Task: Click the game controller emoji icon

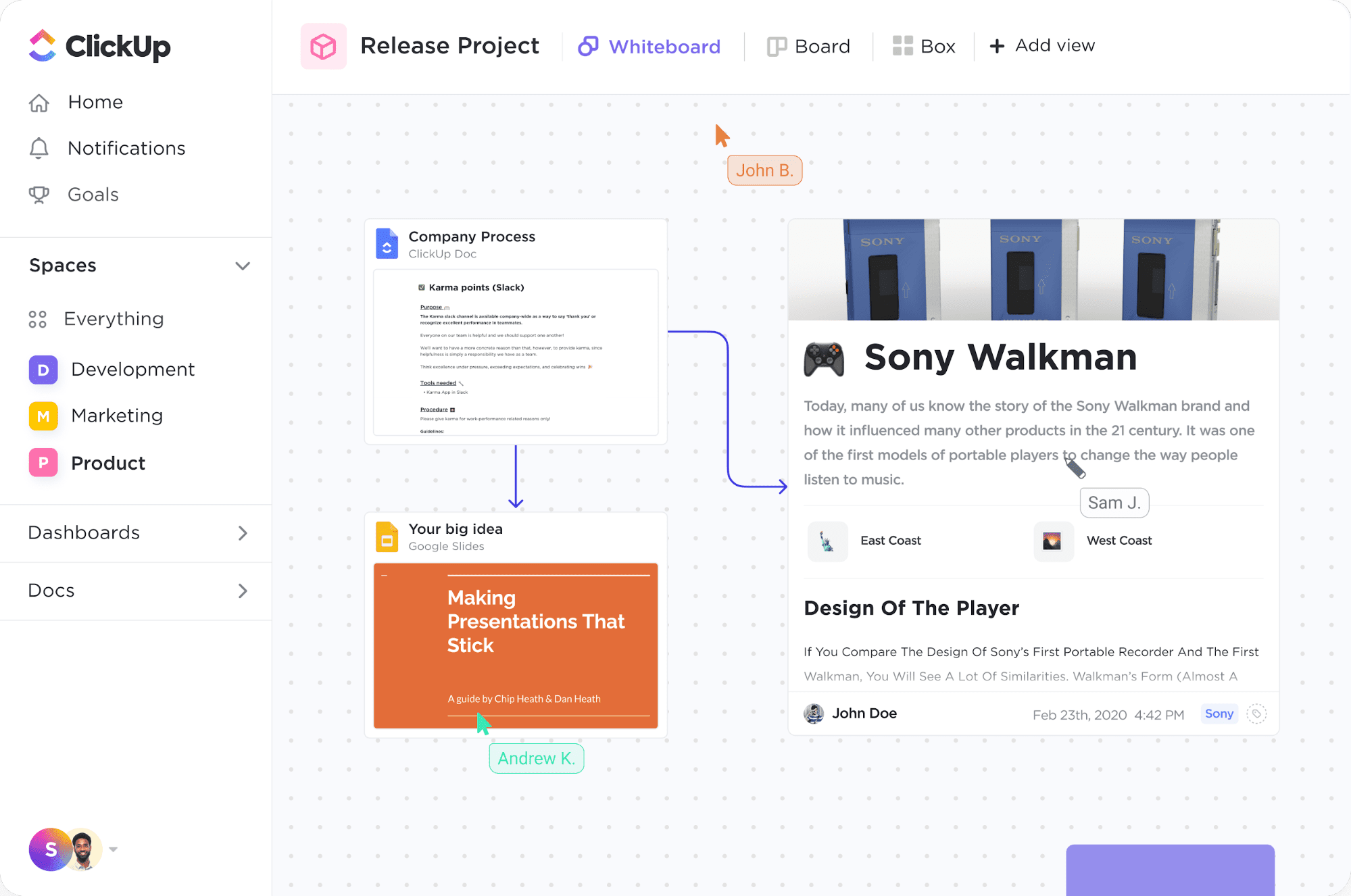Action: point(824,358)
